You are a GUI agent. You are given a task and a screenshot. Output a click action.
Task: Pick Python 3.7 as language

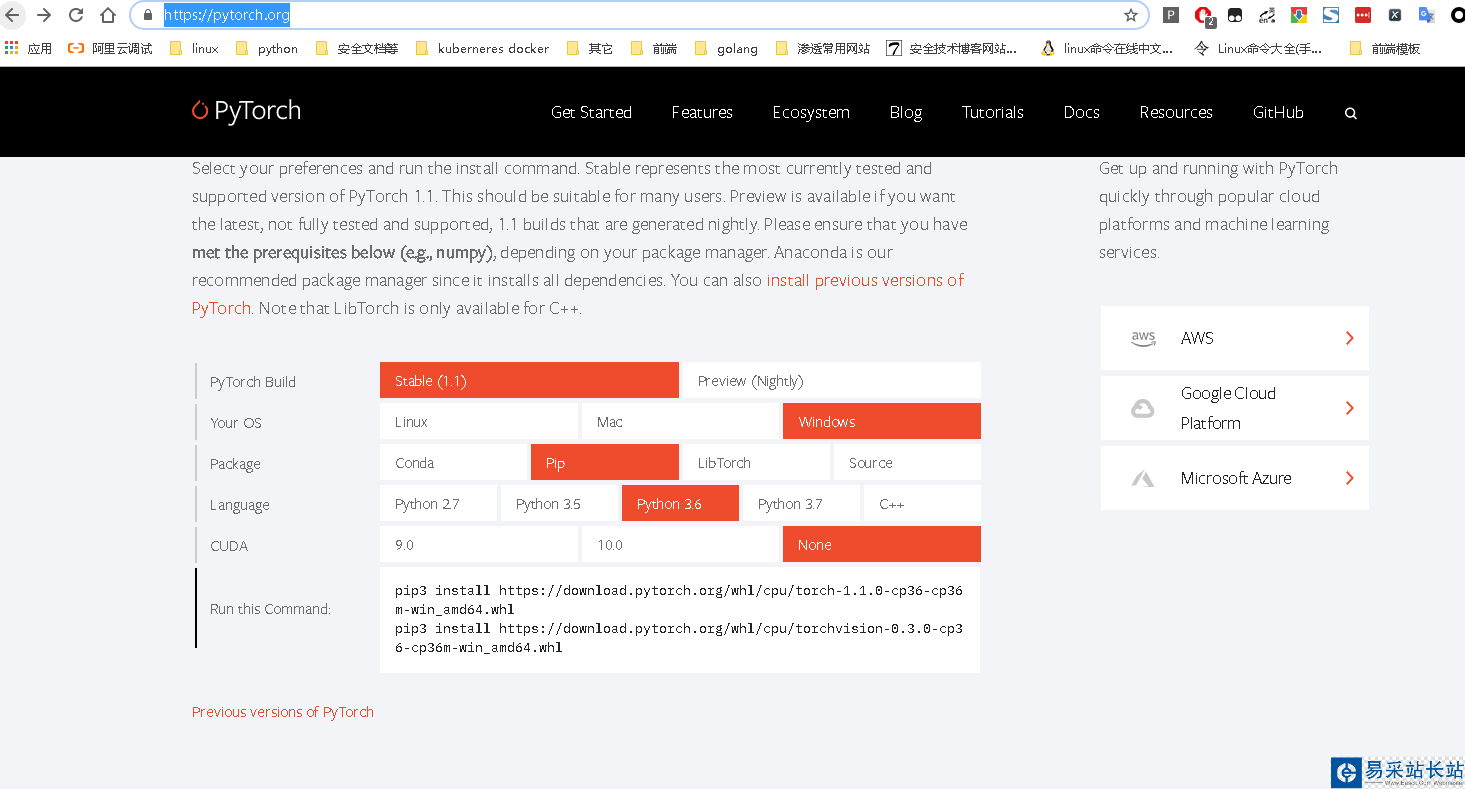click(x=801, y=503)
